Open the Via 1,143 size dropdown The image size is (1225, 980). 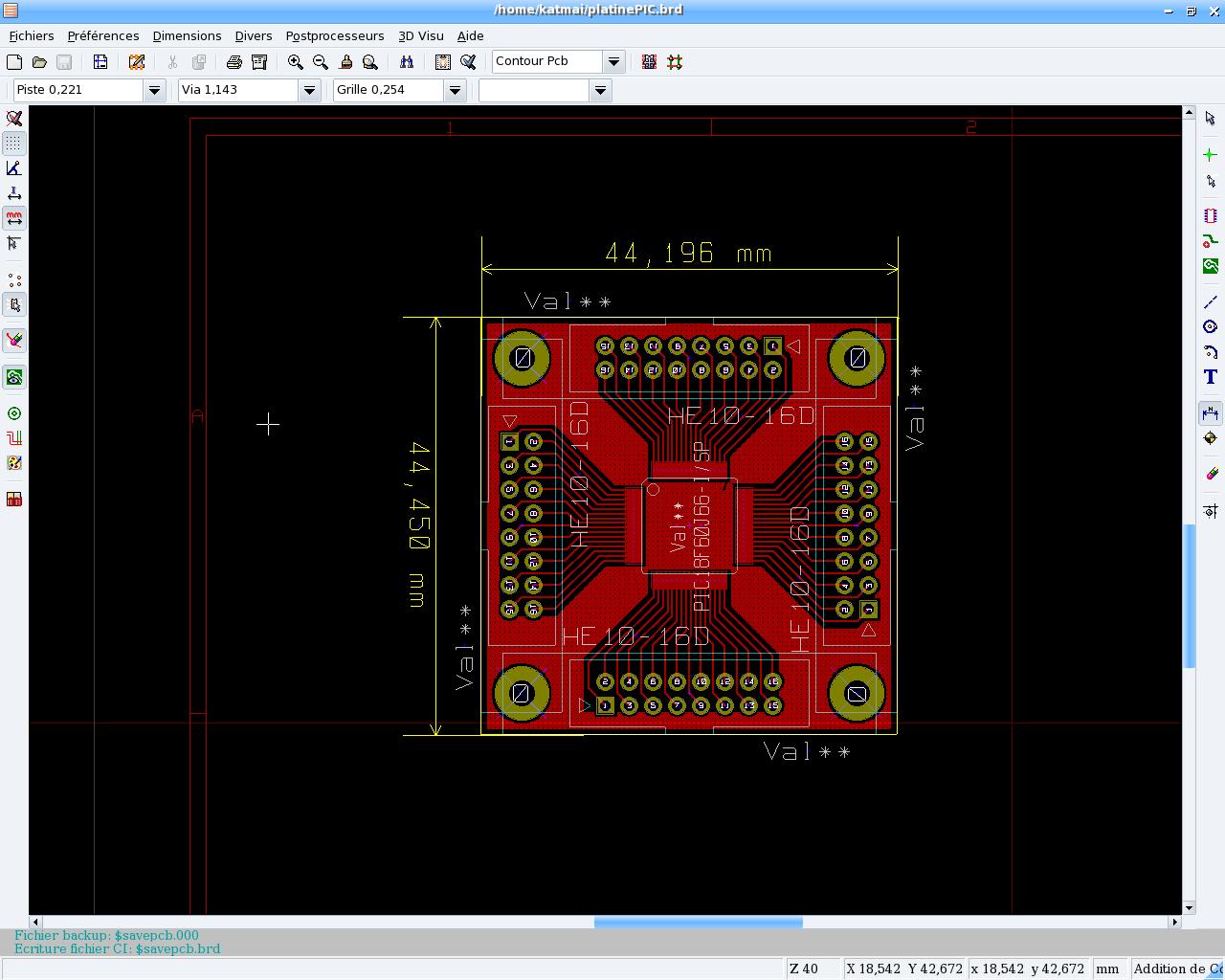pos(309,90)
